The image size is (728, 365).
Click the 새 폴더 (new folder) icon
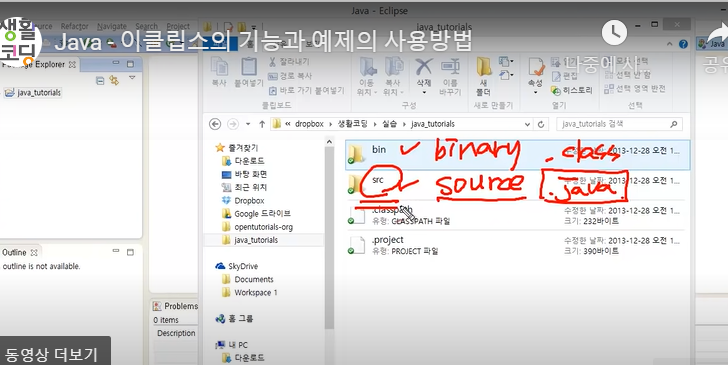(484, 66)
